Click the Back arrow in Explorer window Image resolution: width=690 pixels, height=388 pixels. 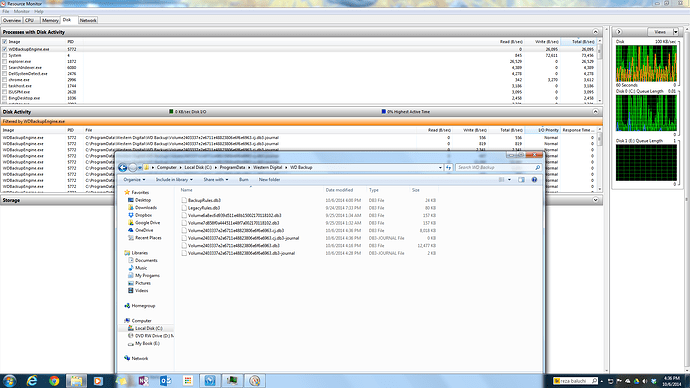(x=122, y=168)
